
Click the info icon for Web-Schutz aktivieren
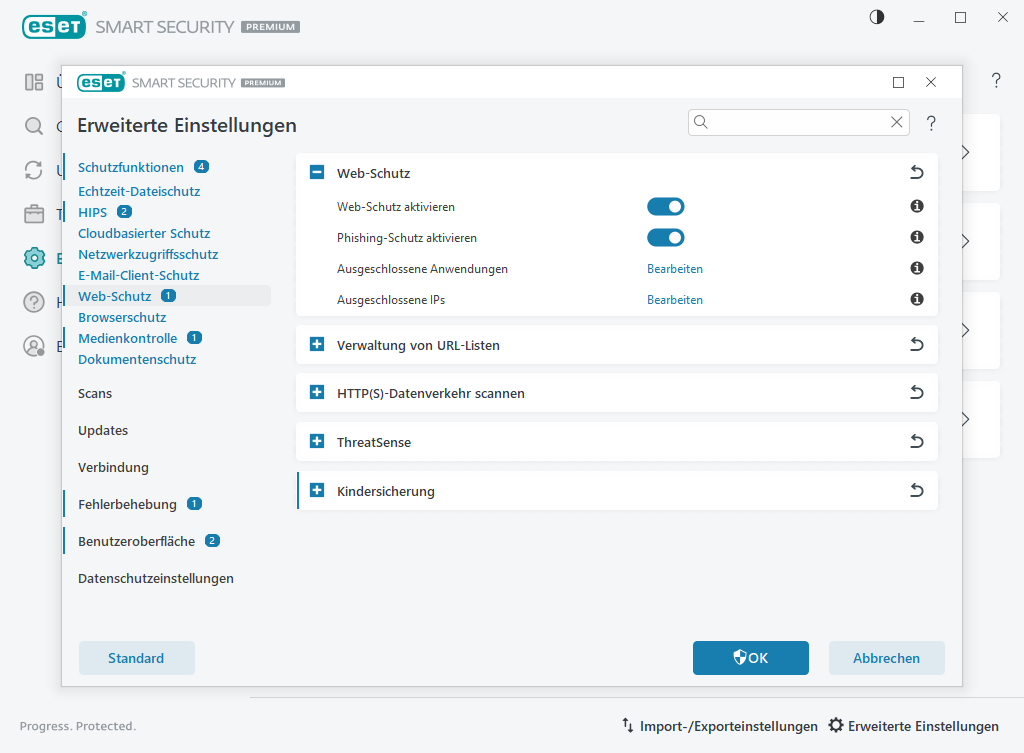pos(916,206)
